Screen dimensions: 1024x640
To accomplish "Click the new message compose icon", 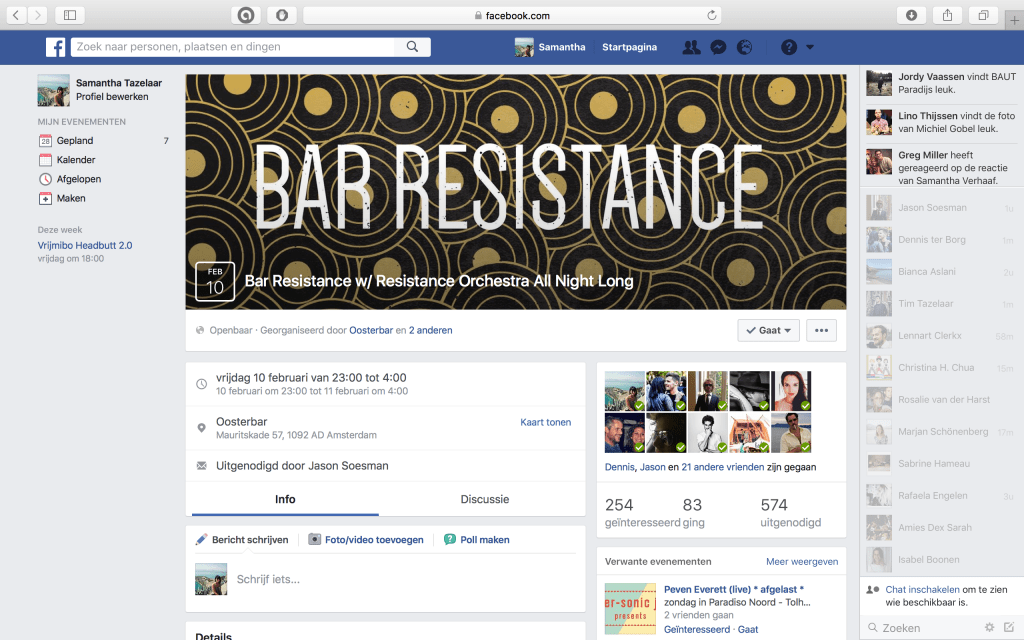I will pos(1008,627).
